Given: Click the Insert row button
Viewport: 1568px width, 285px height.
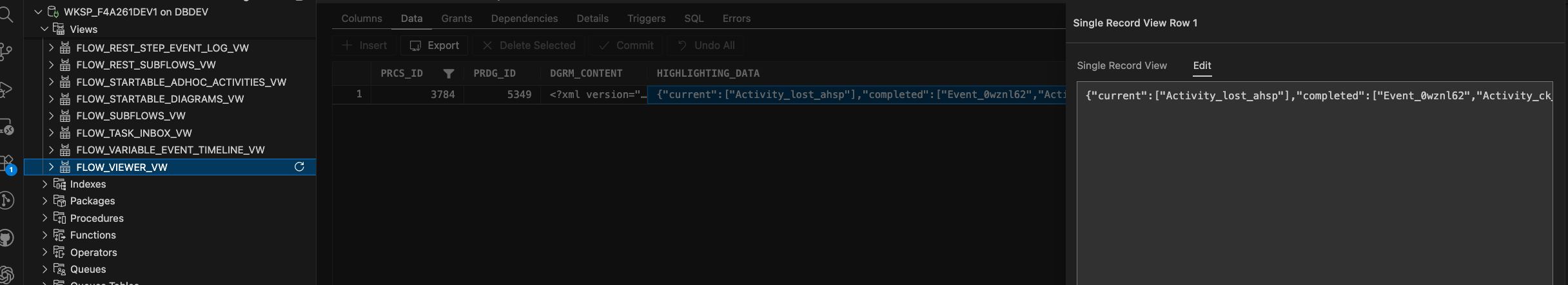Looking at the screenshot, I should coord(364,45).
